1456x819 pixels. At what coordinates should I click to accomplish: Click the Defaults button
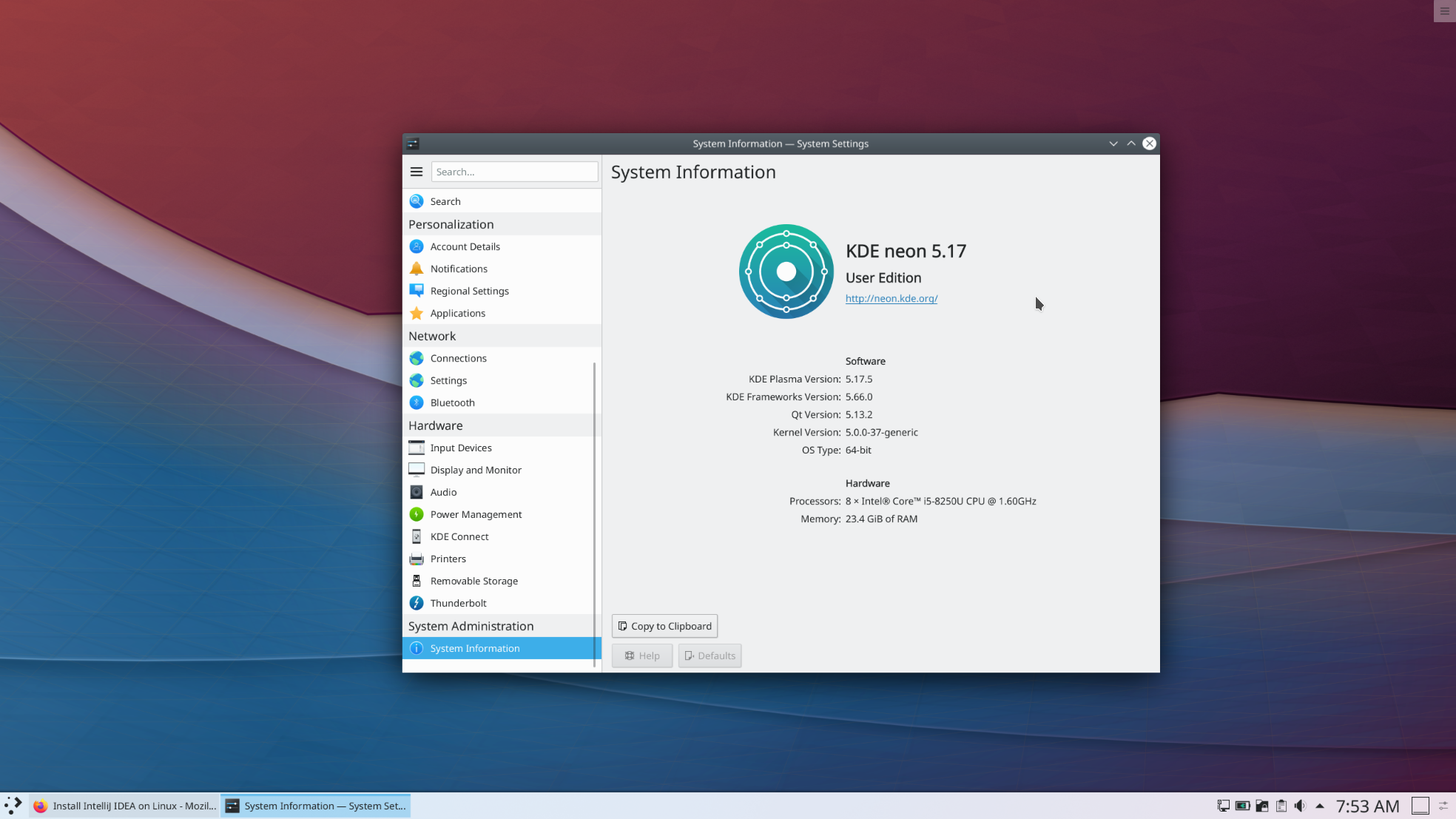tap(710, 655)
